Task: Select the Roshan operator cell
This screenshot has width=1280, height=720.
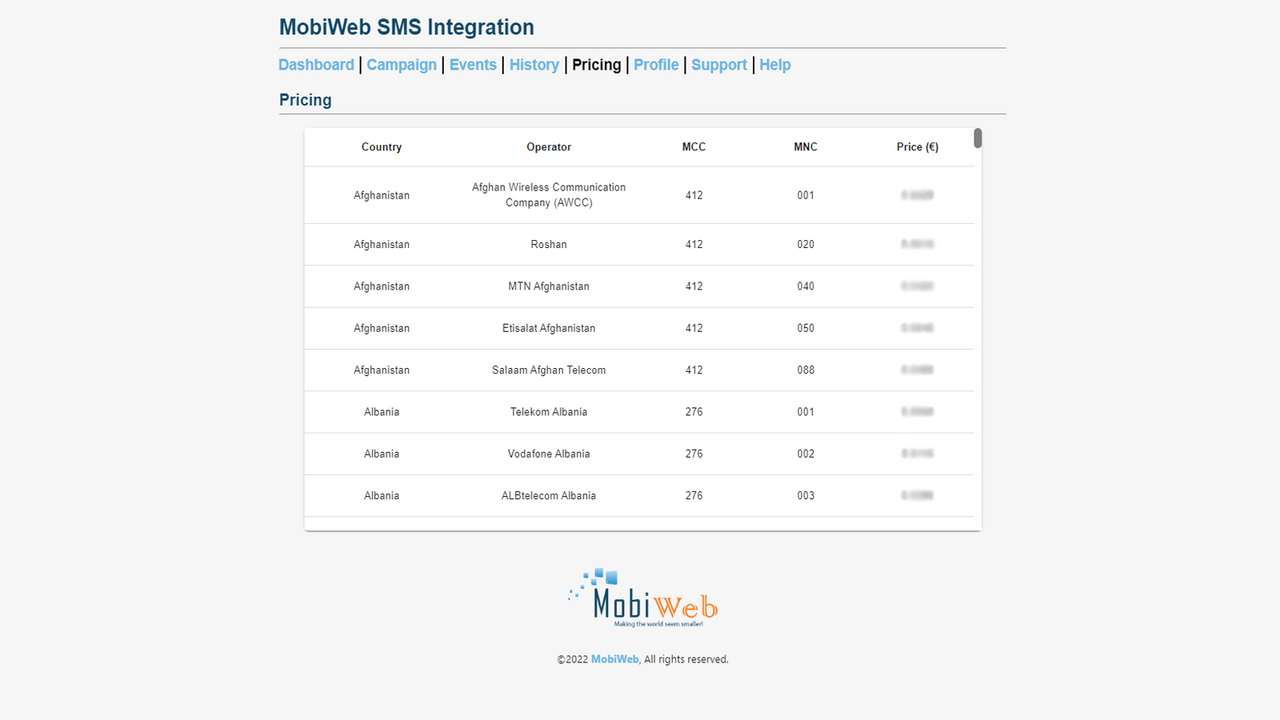Action: (x=549, y=245)
